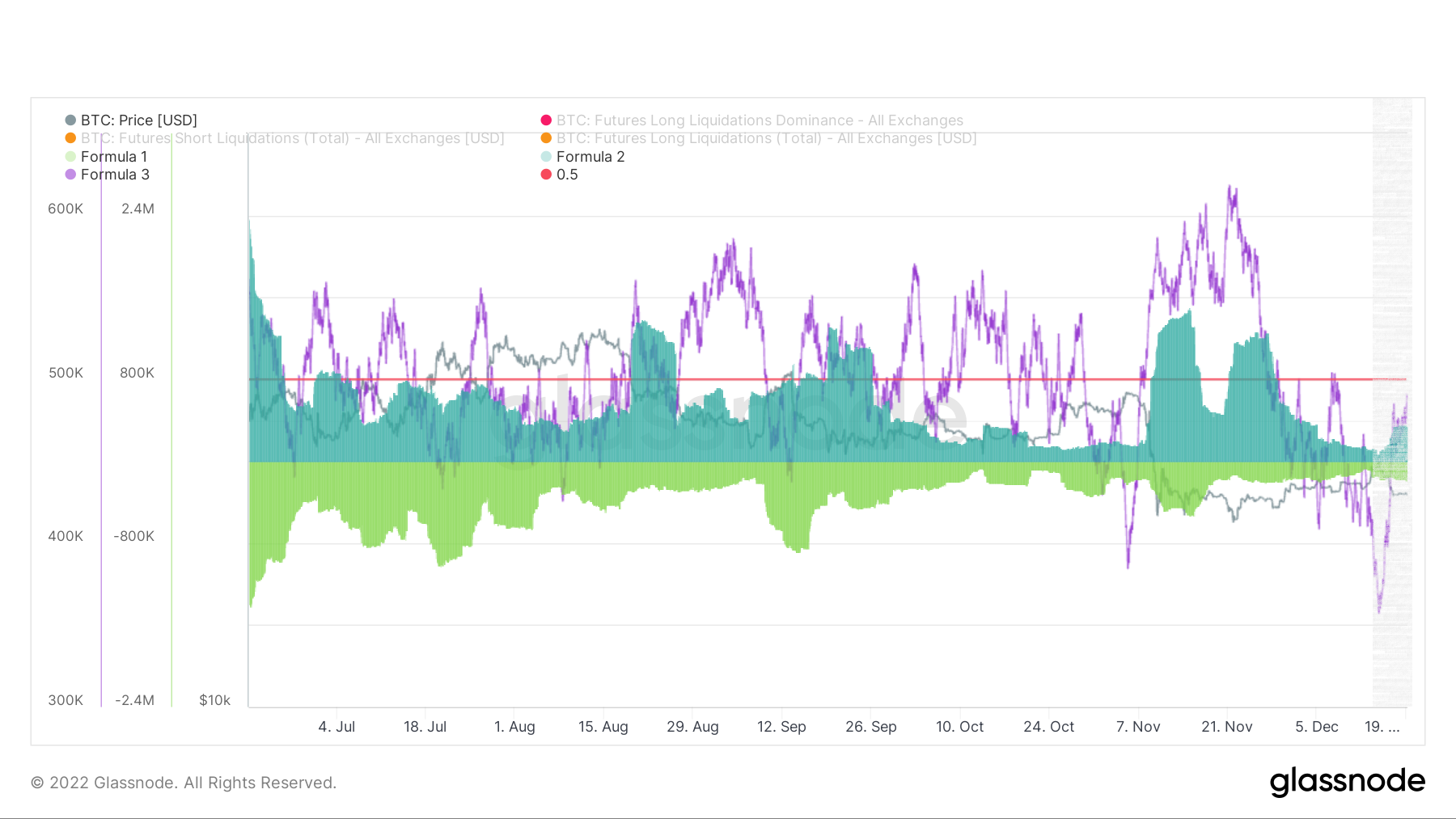This screenshot has height=819, width=1456.
Task: Click the light green Formula 1 legend dot
Action: [70, 157]
